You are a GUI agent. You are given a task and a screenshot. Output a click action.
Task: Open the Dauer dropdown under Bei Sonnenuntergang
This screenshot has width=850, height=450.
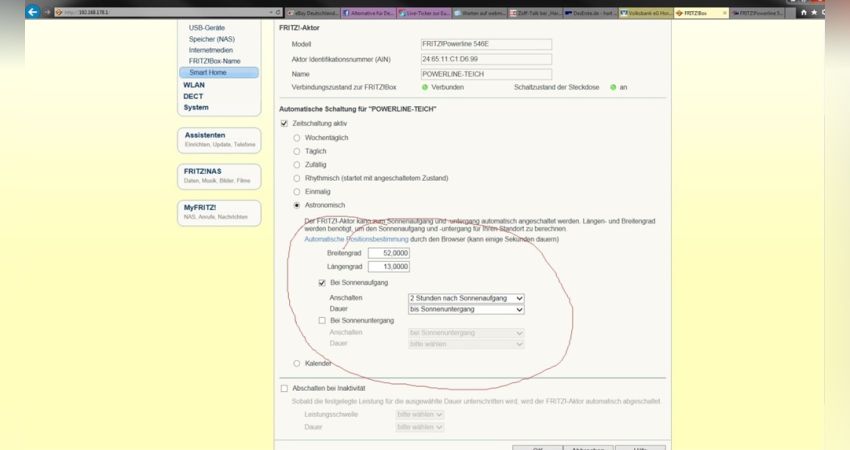pyautogui.click(x=466, y=344)
